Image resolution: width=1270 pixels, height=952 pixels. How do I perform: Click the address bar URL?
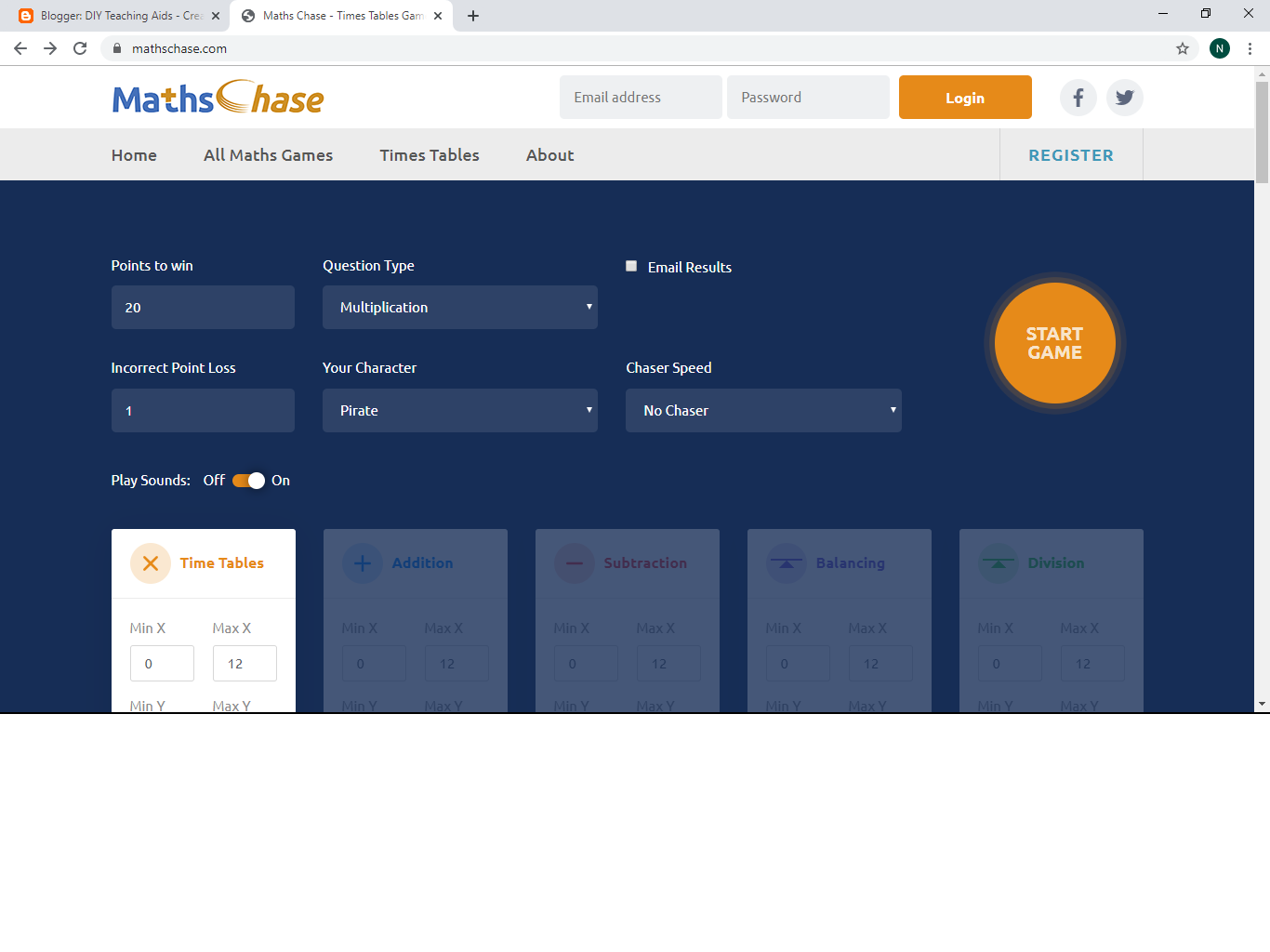(179, 48)
